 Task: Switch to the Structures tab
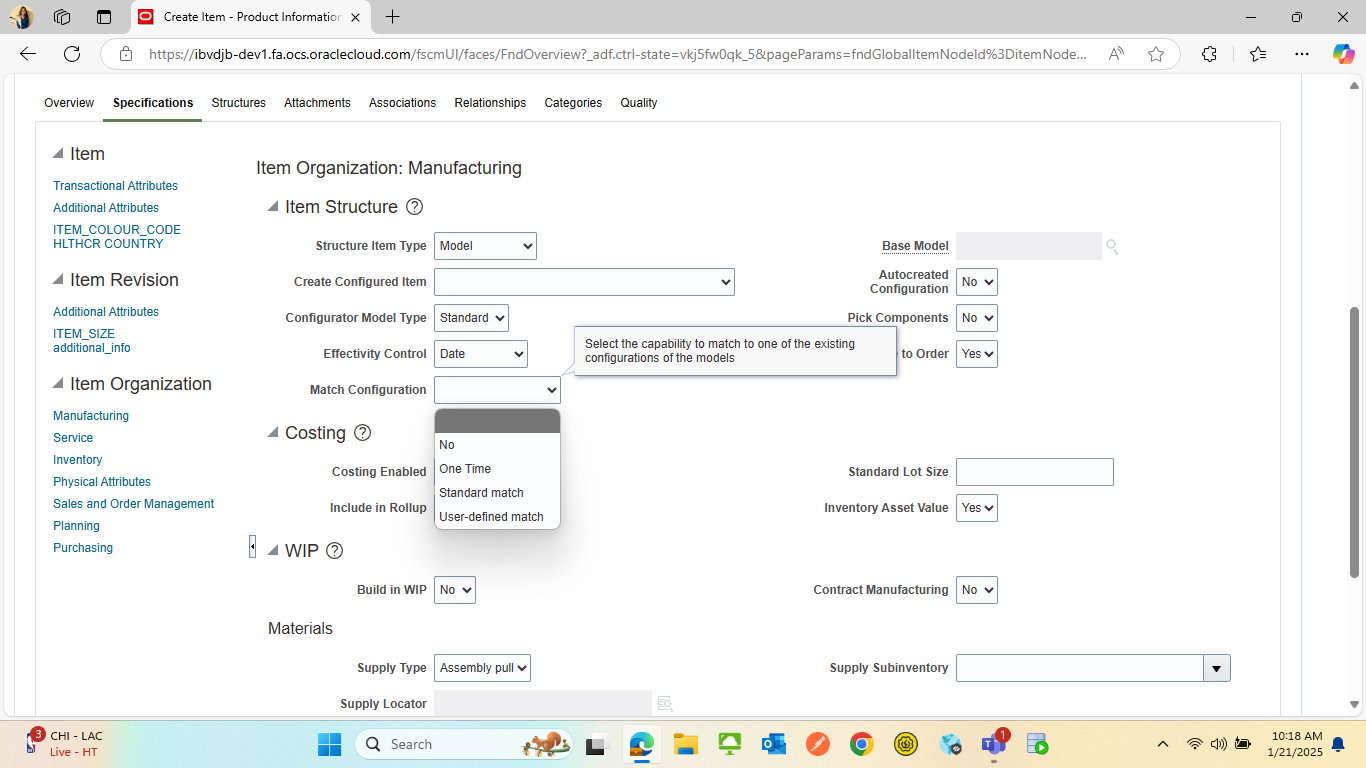click(x=238, y=102)
